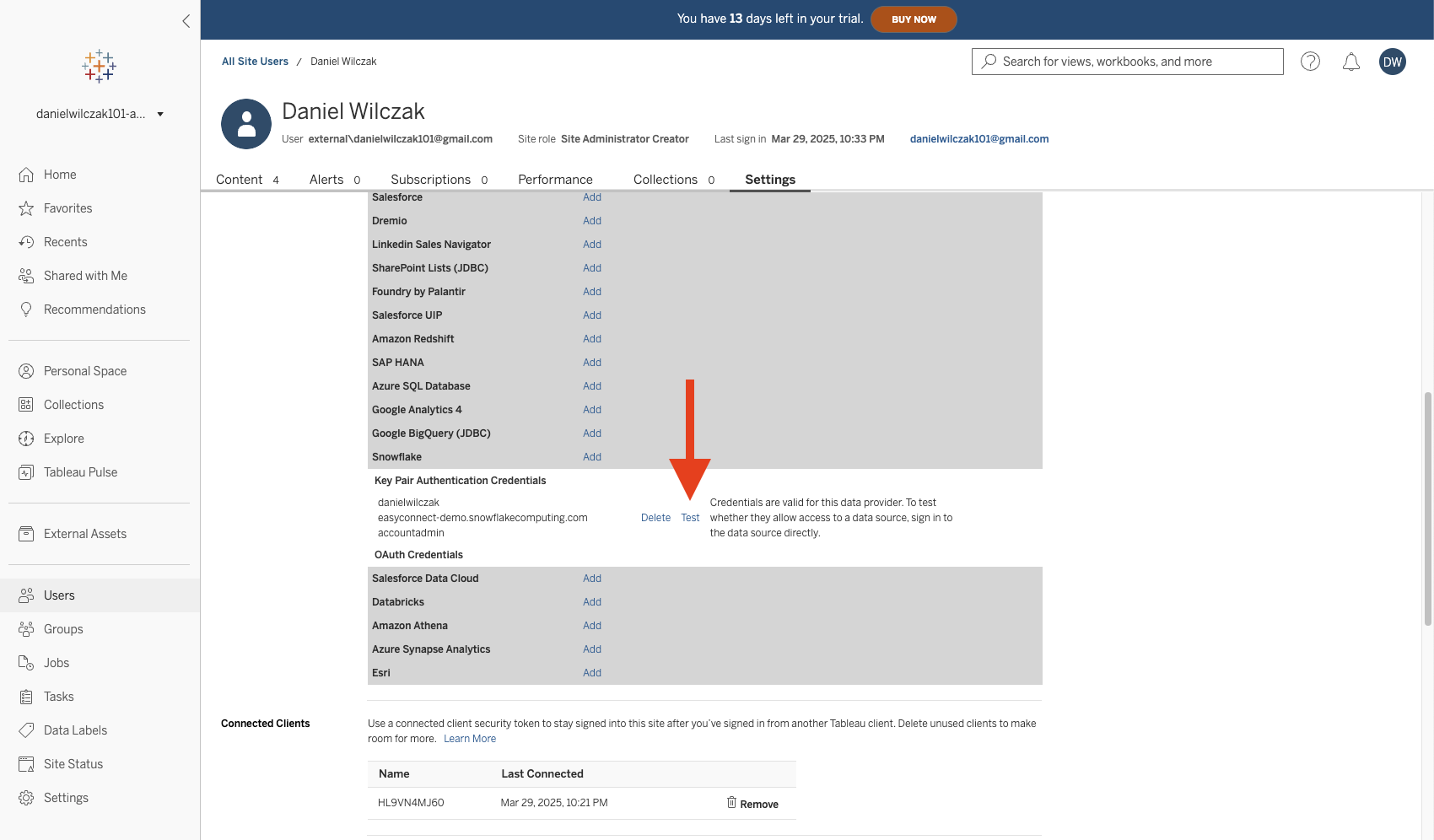Open the Explore compass icon
The image size is (1434, 840).
(26, 439)
